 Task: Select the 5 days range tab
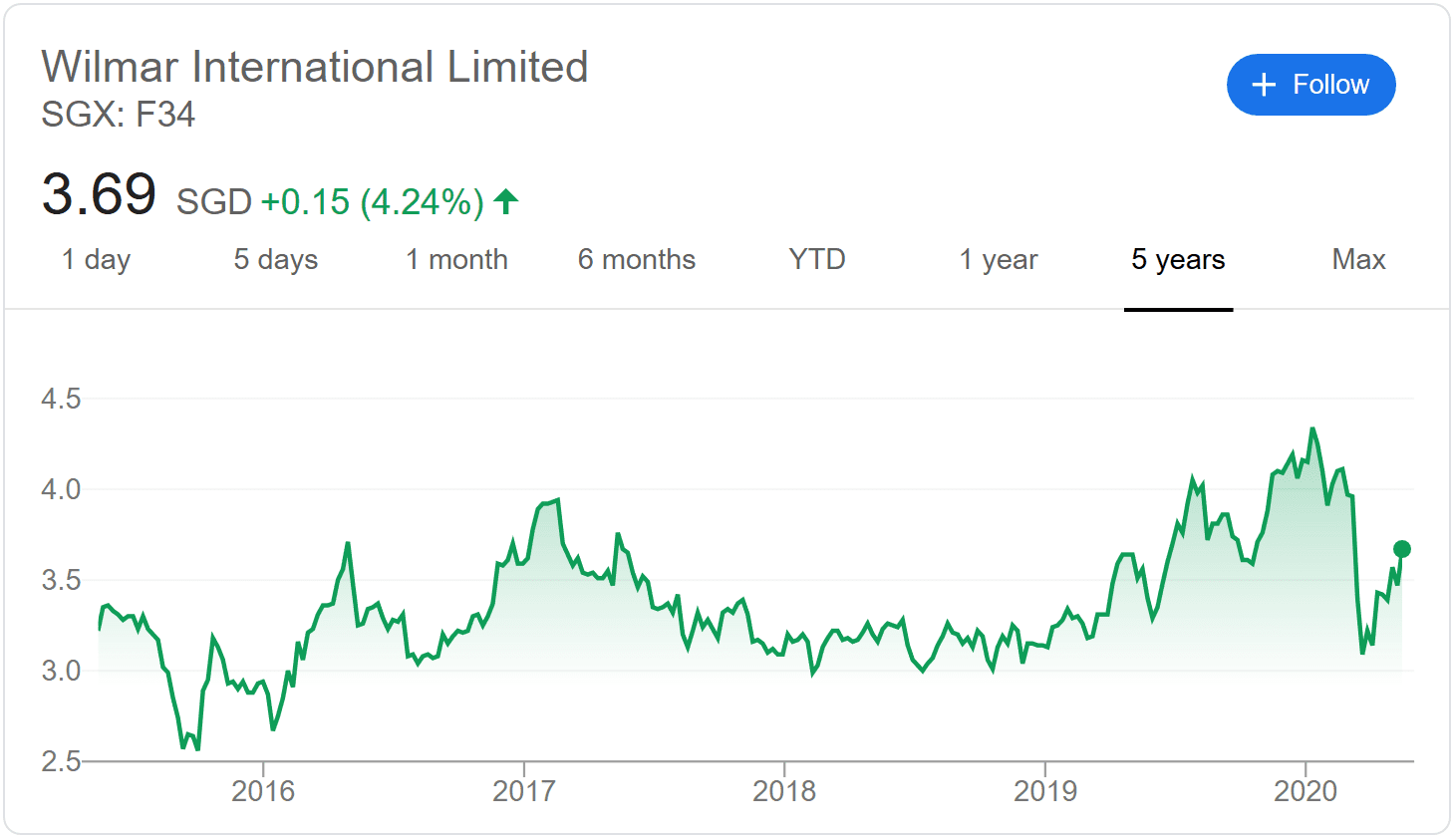[275, 260]
